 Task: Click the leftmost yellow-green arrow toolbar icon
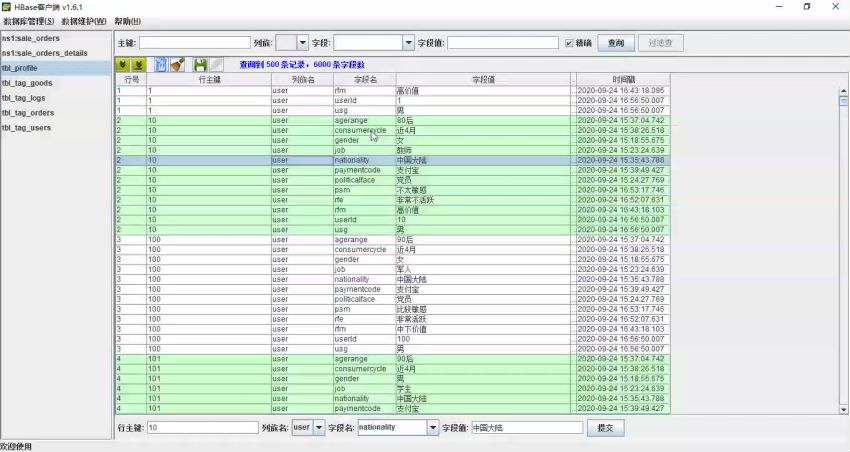pos(124,64)
